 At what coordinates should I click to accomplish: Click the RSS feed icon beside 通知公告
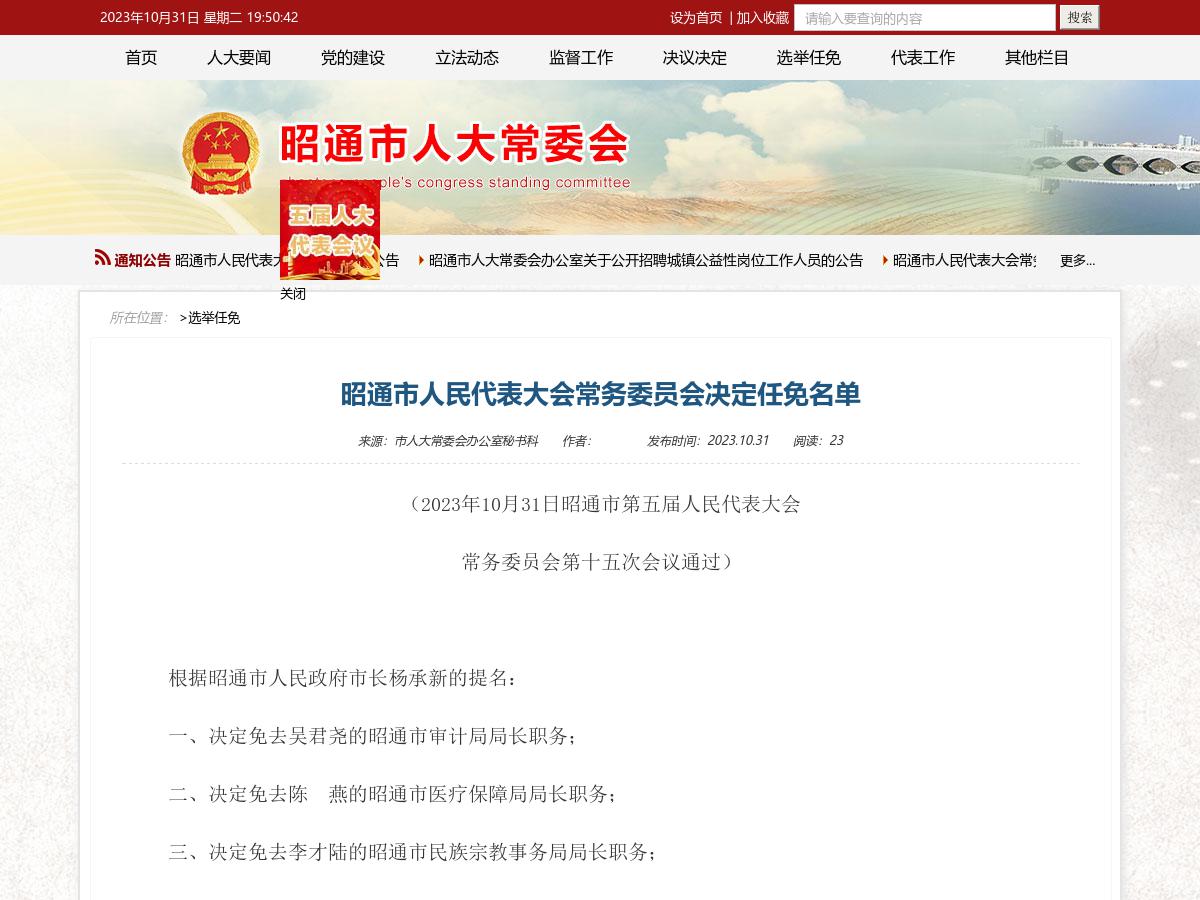click(x=101, y=258)
